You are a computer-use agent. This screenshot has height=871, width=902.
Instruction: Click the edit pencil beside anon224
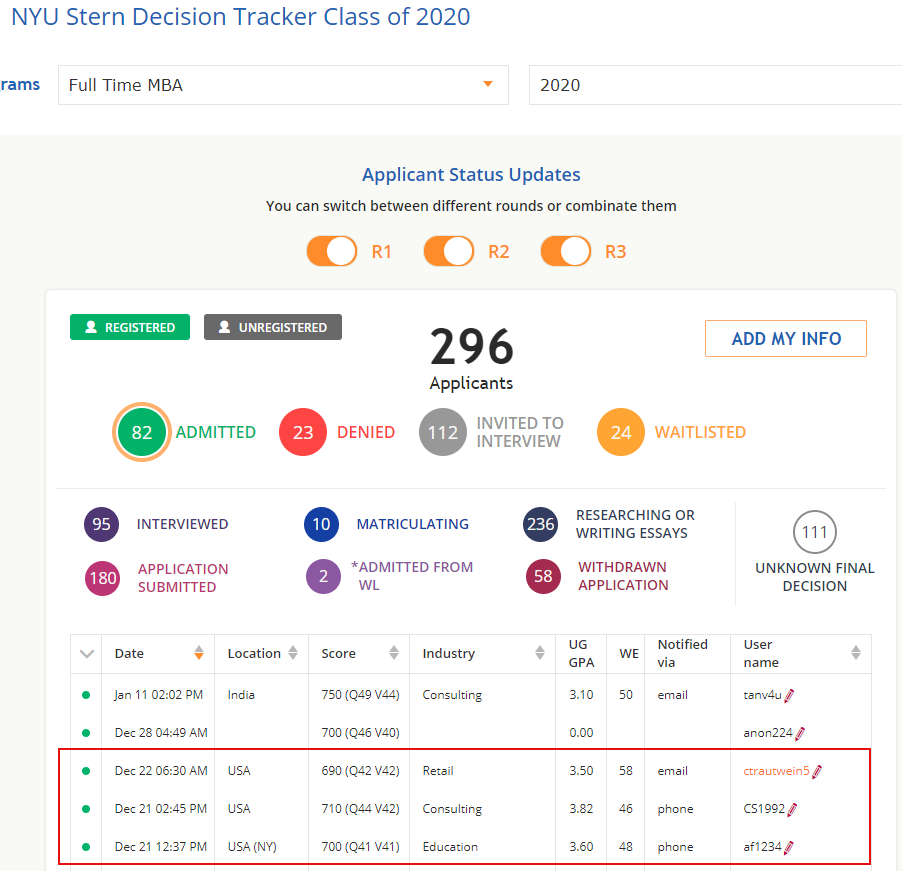point(801,733)
